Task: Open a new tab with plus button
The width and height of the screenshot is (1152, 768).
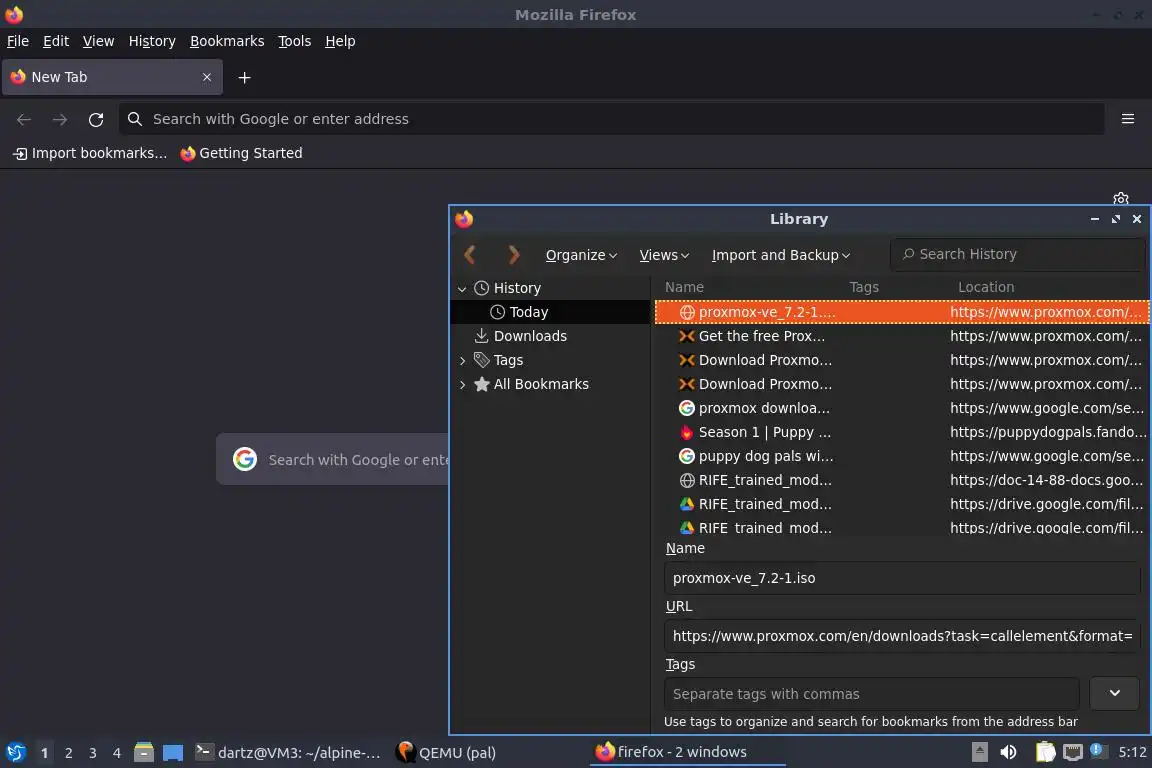Action: pos(245,78)
